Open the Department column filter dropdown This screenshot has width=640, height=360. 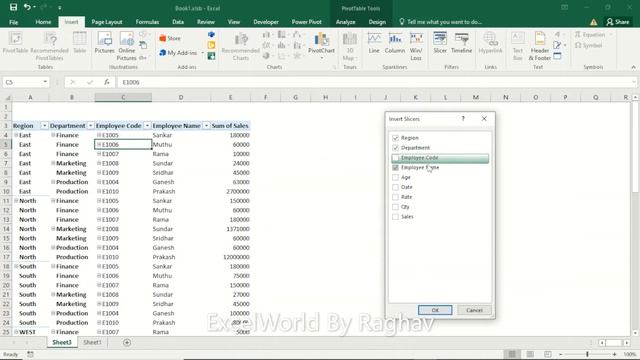coord(91,126)
